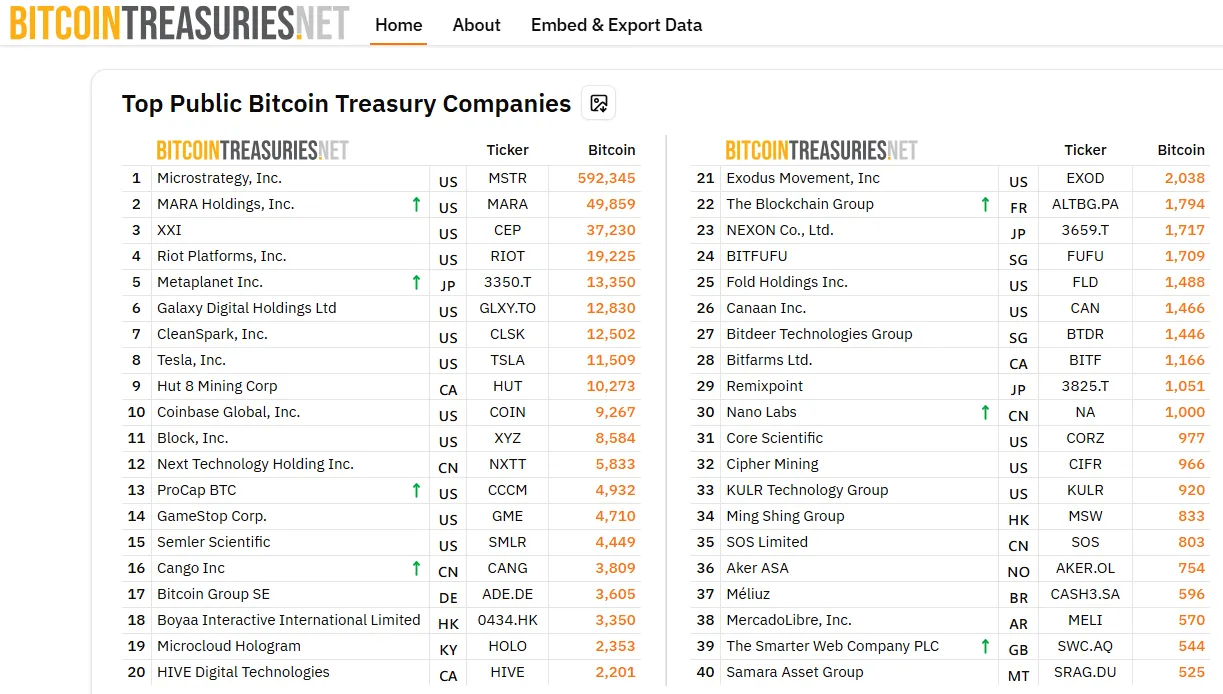Click the 0434.HK ticker cell
This screenshot has height=694, width=1223.
(x=507, y=620)
